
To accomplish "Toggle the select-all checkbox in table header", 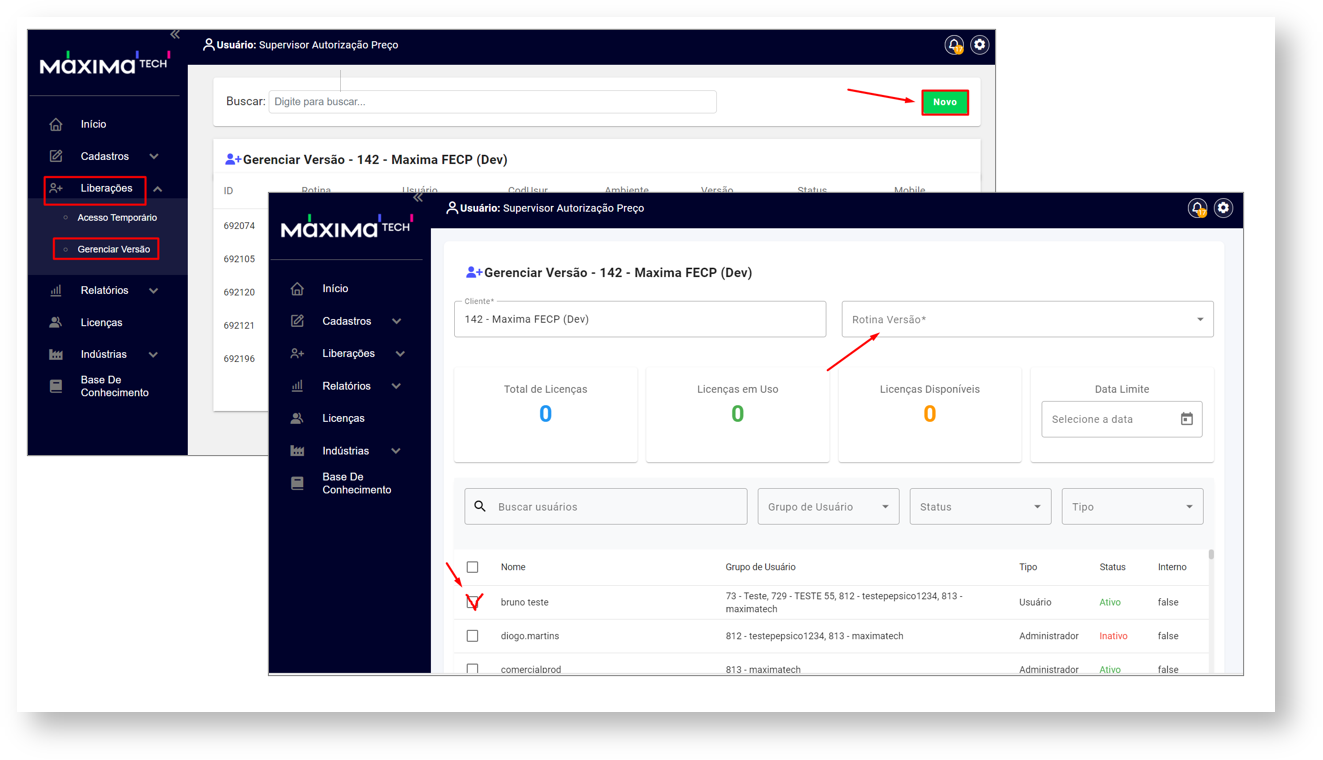I will point(473,567).
